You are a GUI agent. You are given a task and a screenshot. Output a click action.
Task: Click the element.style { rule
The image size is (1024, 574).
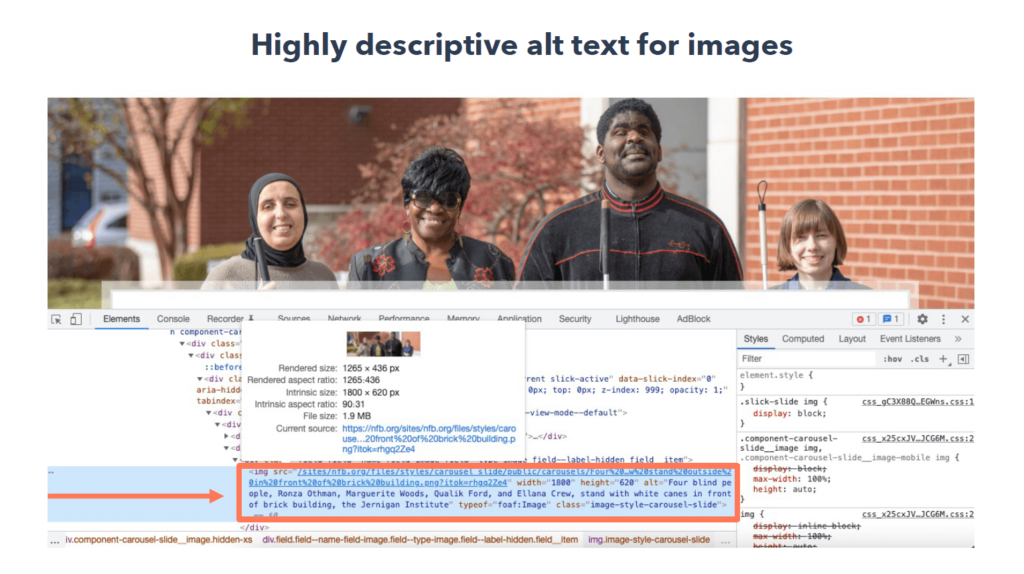(x=776, y=375)
